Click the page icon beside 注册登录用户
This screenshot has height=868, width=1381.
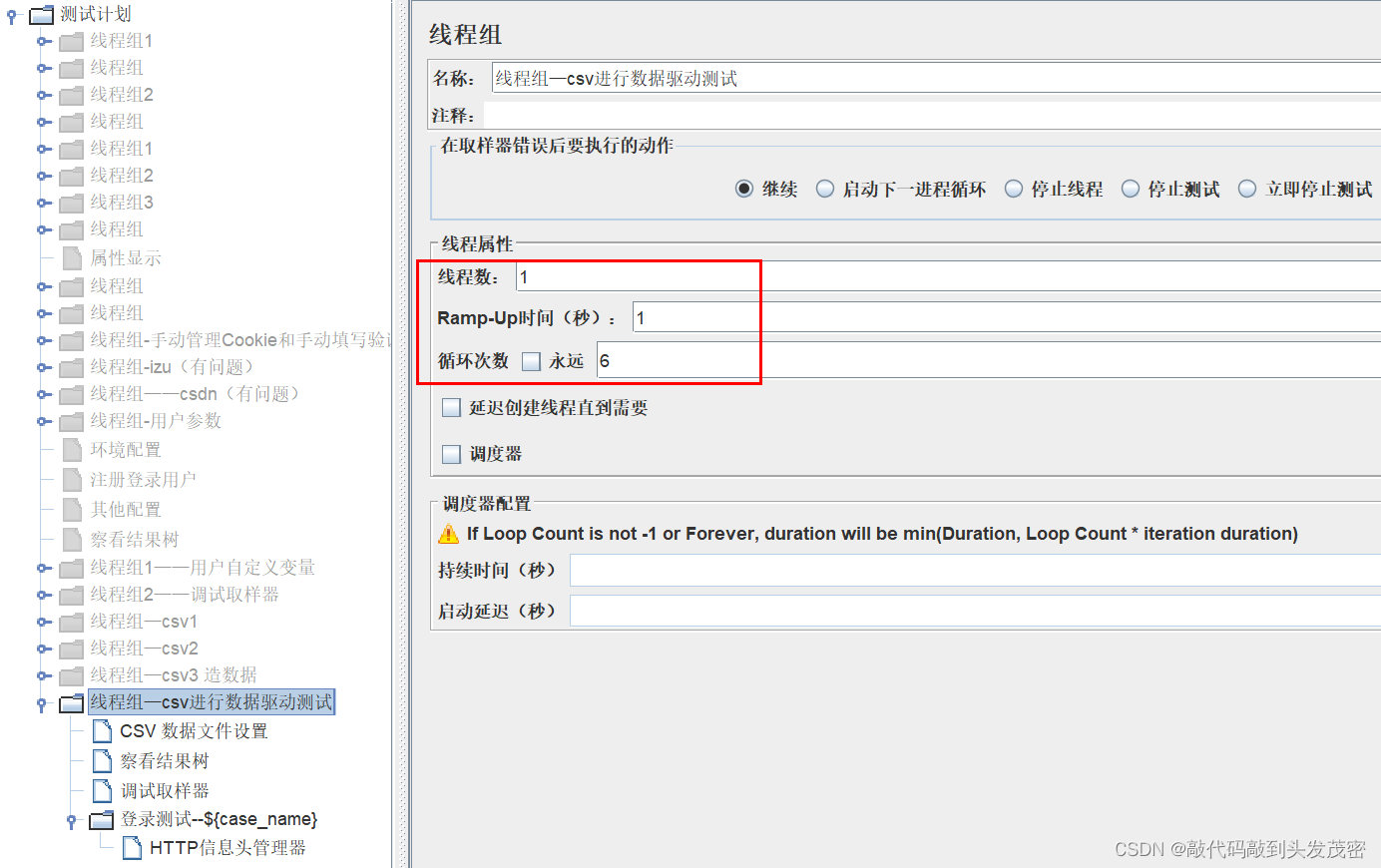point(72,480)
